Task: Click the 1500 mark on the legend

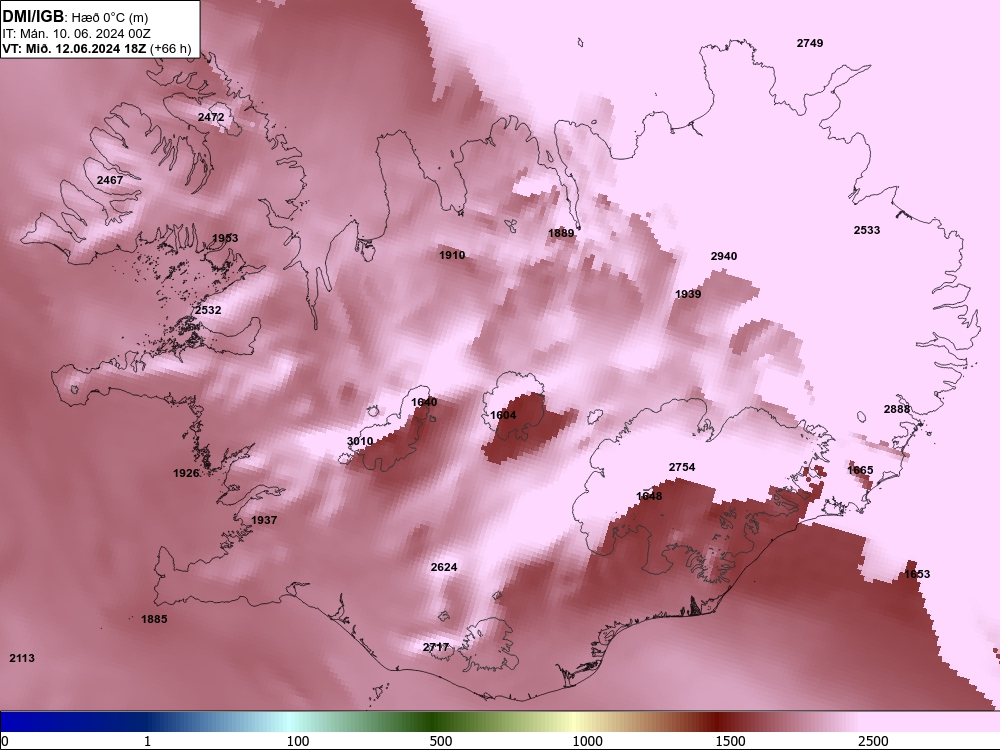Action: tap(730, 741)
